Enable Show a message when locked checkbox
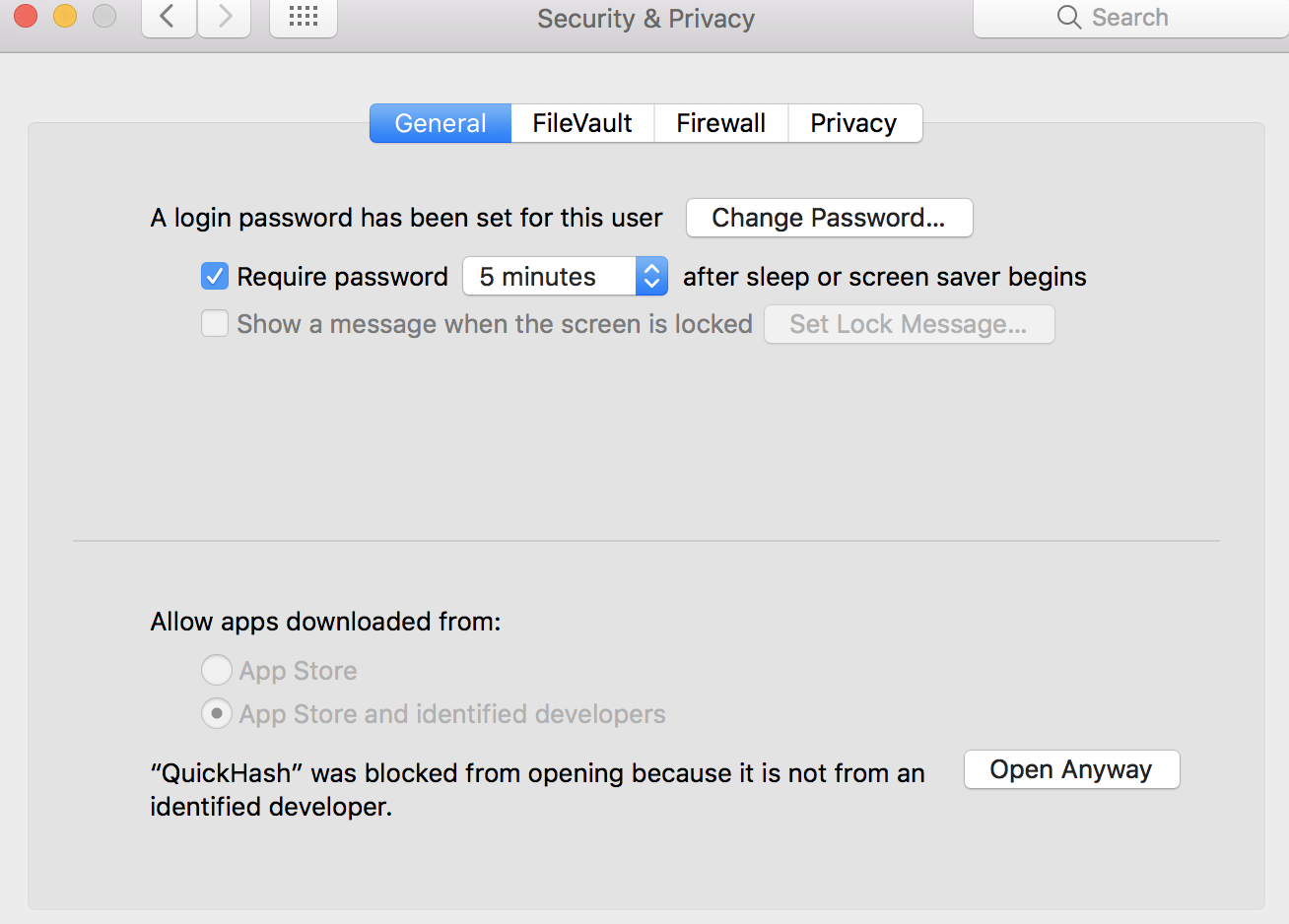Image resolution: width=1289 pixels, height=924 pixels. click(215, 324)
